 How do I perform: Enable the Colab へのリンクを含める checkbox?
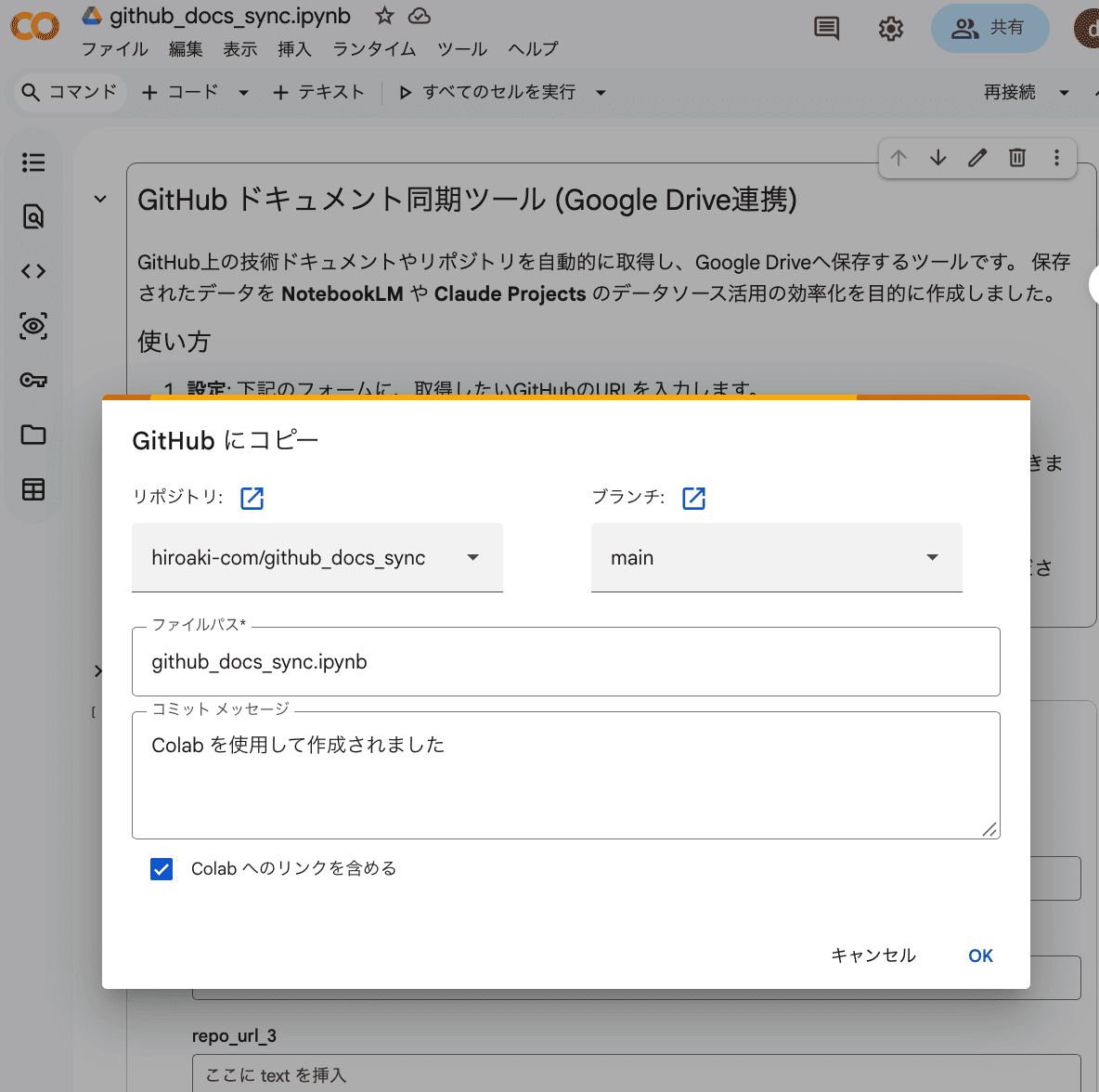[x=162, y=869]
